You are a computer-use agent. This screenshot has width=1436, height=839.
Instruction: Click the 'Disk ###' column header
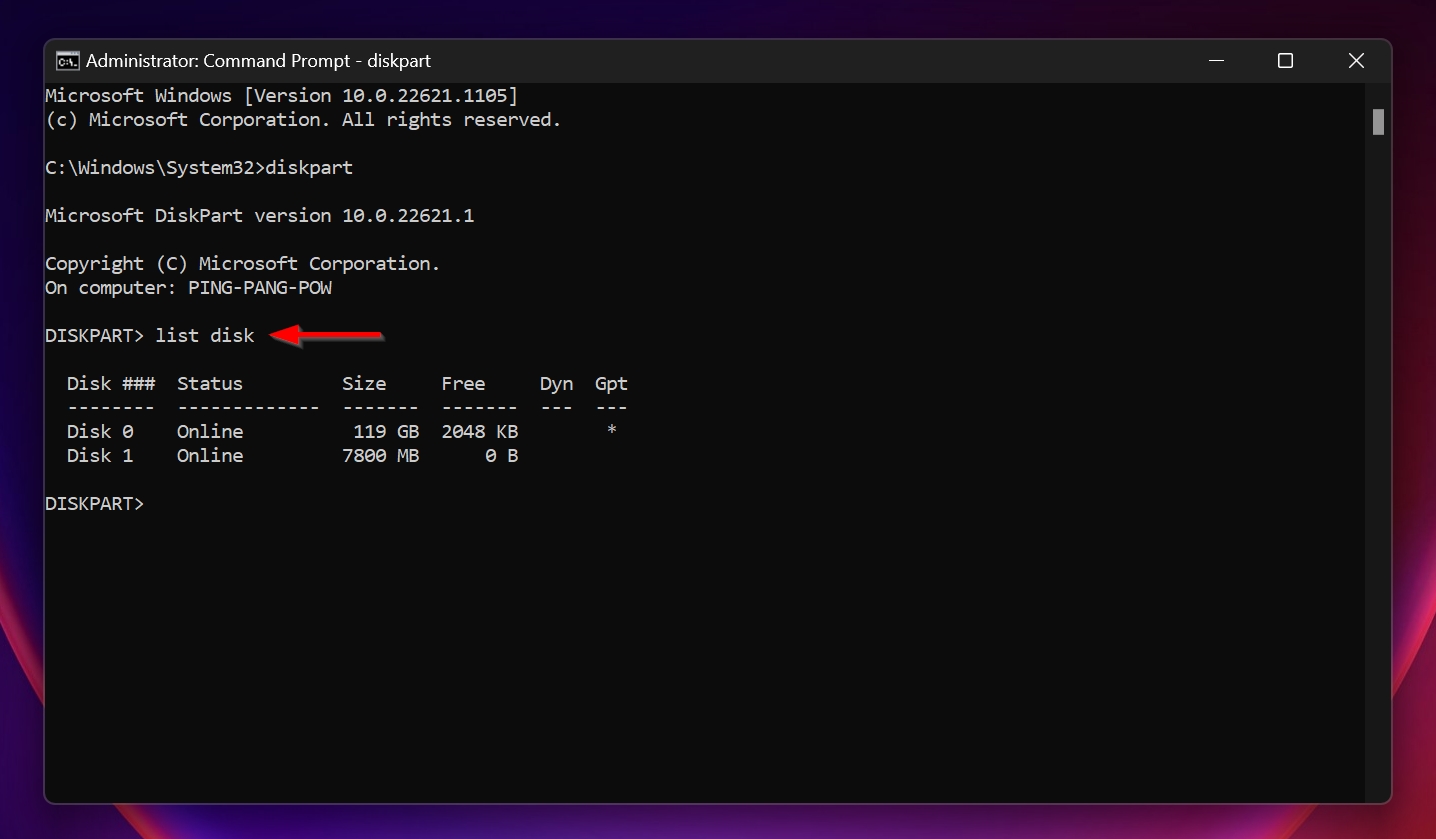click(111, 384)
